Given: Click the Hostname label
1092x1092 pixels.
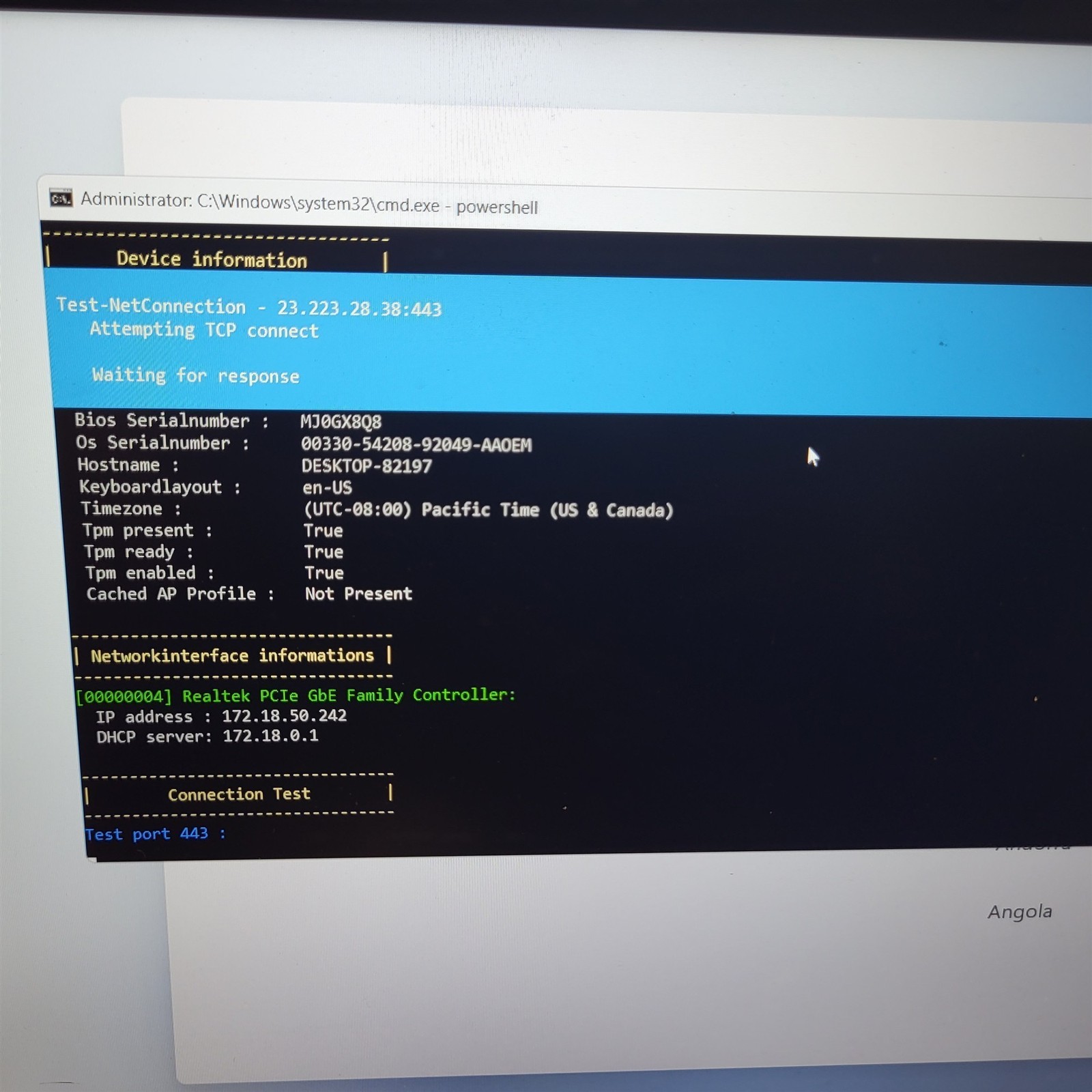Looking at the screenshot, I should point(128,465).
